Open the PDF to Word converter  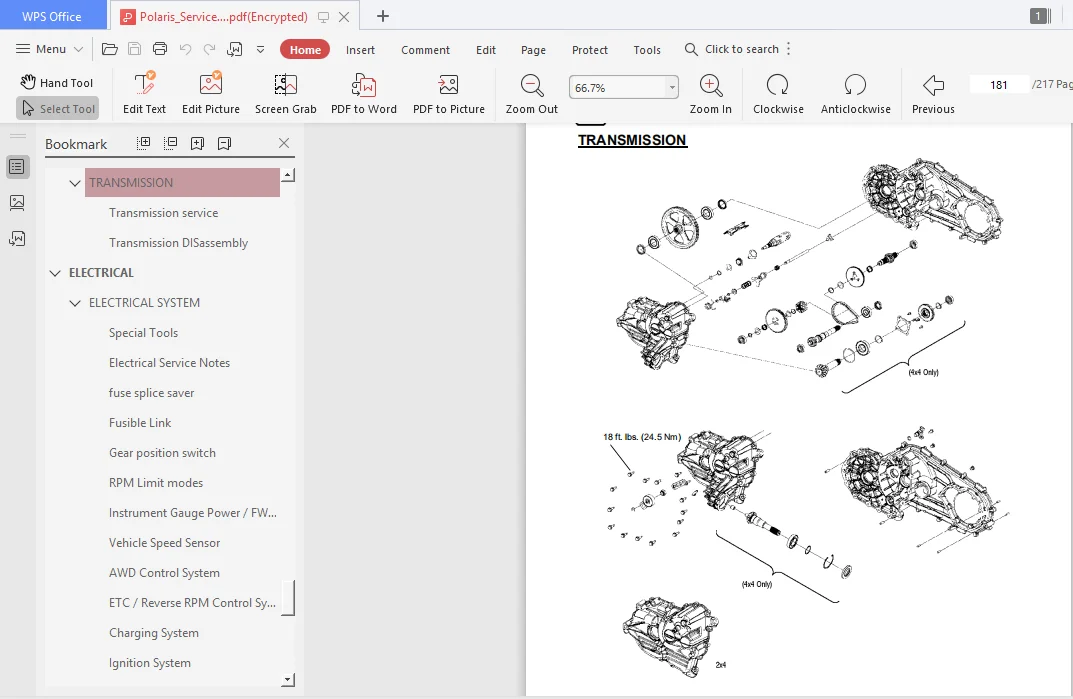click(x=363, y=94)
